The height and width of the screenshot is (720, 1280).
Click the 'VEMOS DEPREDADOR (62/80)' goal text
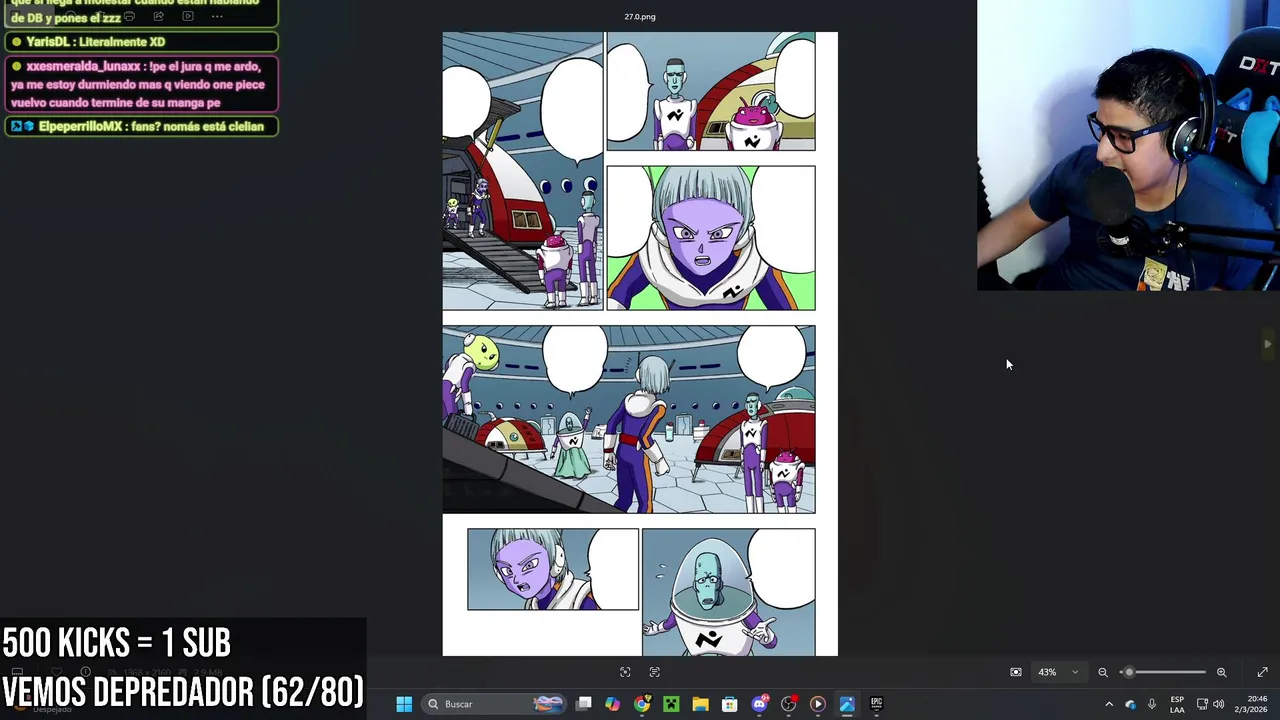point(183,692)
